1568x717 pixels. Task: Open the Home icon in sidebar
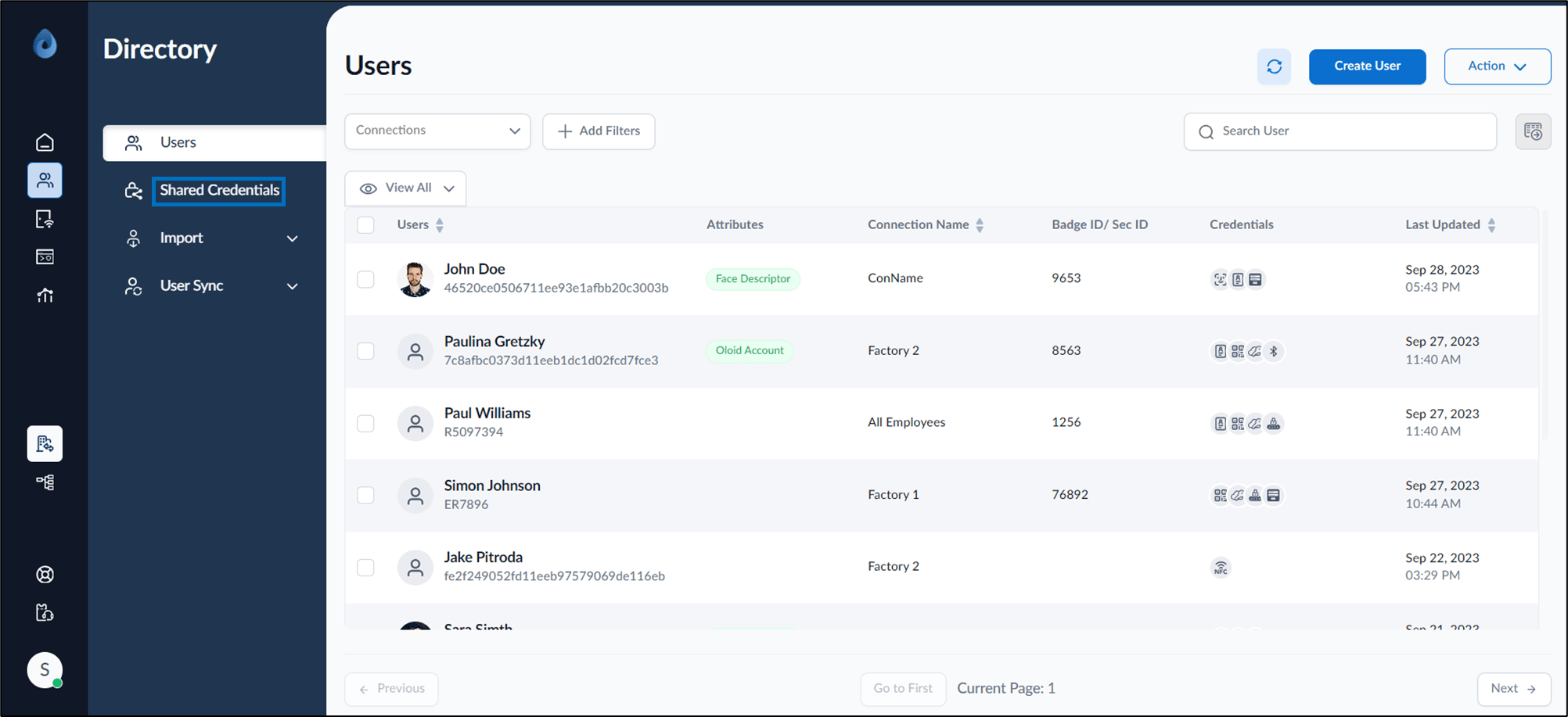click(45, 142)
